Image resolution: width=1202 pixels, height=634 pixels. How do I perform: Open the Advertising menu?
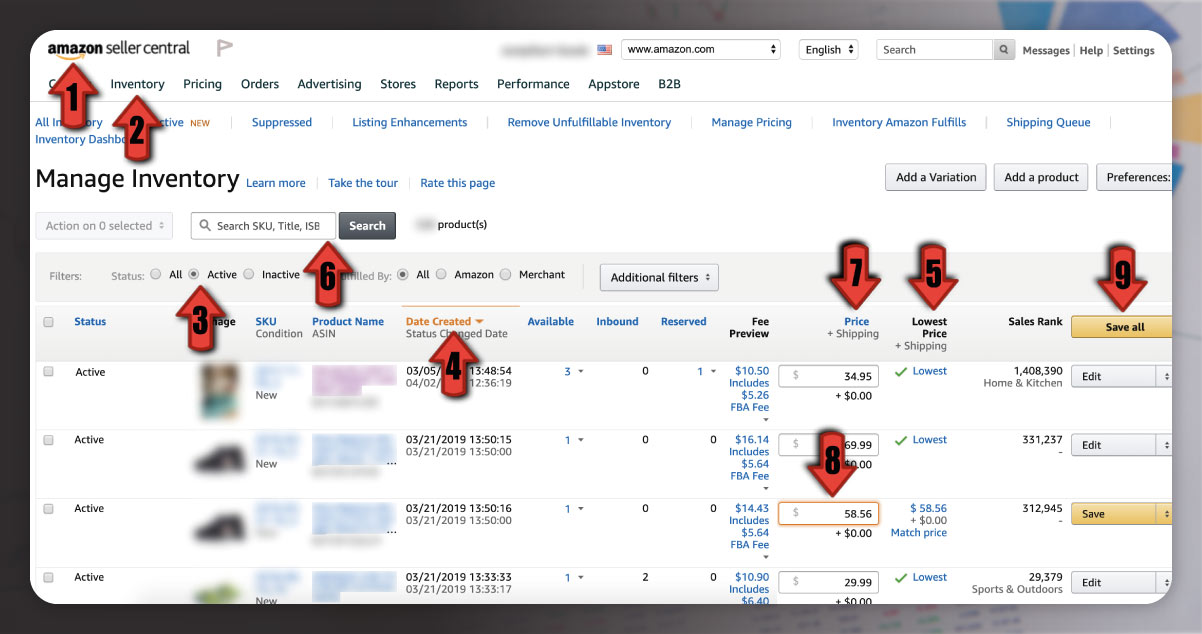point(329,84)
